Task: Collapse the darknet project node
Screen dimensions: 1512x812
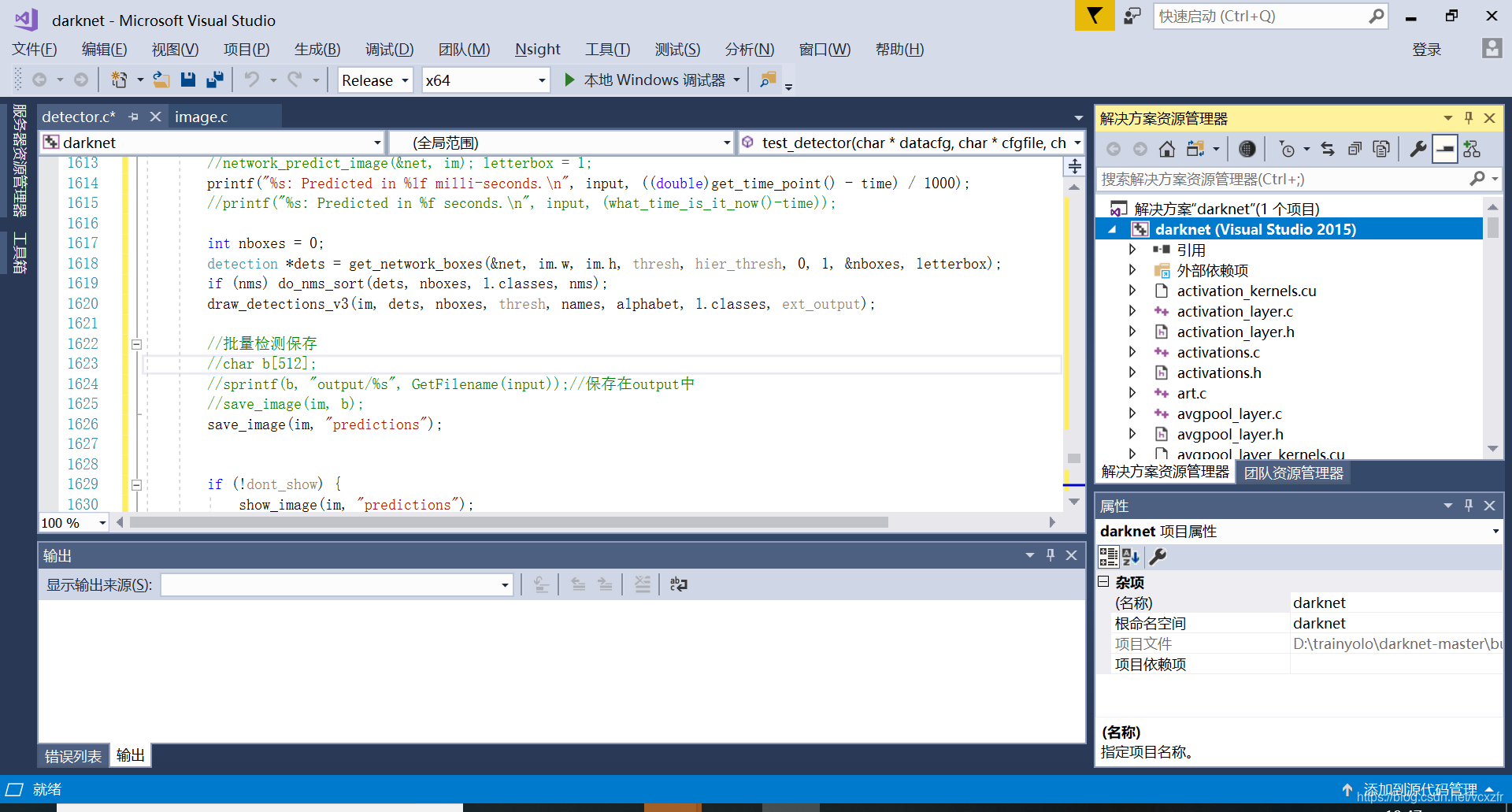Action: click(1112, 229)
